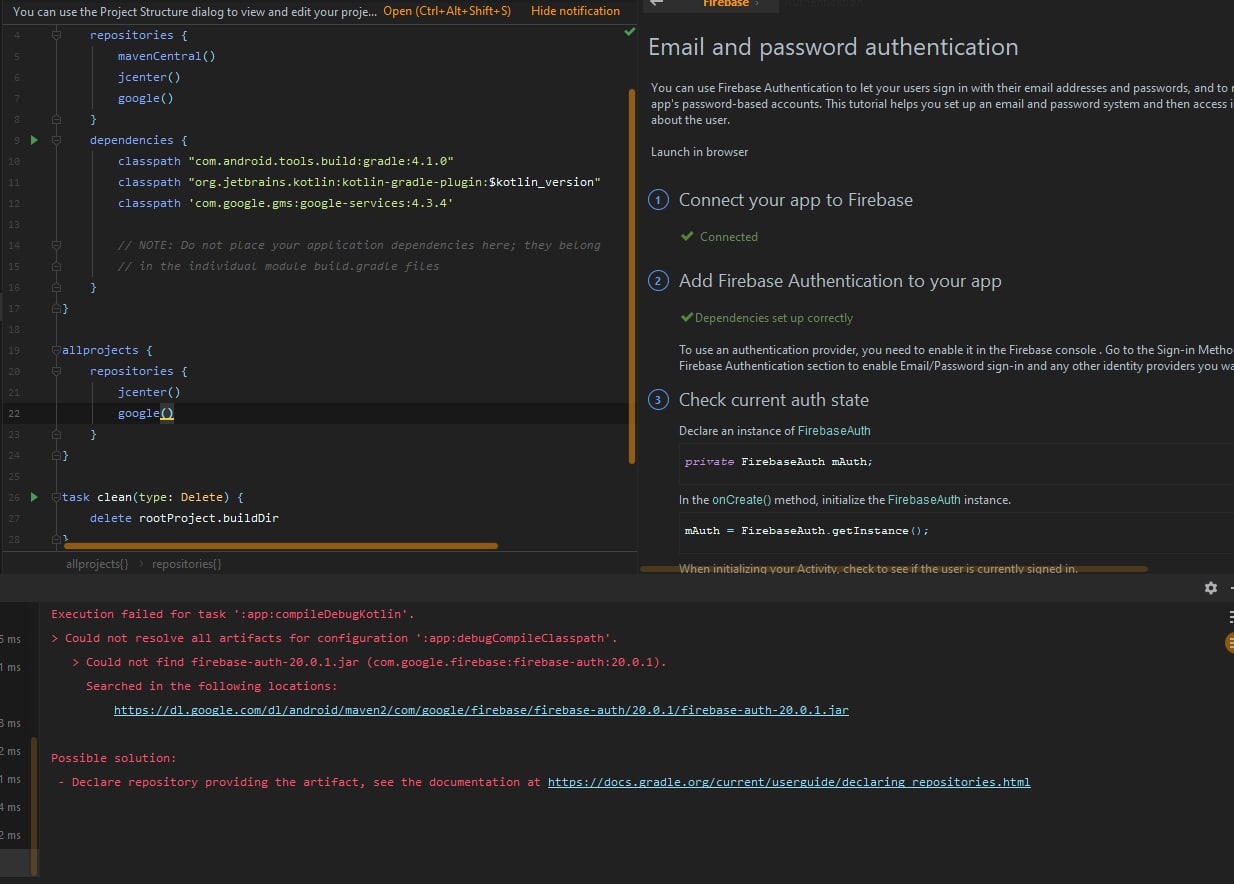Click onCreate() method link
Screen dimensions: 1234x884
click(x=741, y=500)
